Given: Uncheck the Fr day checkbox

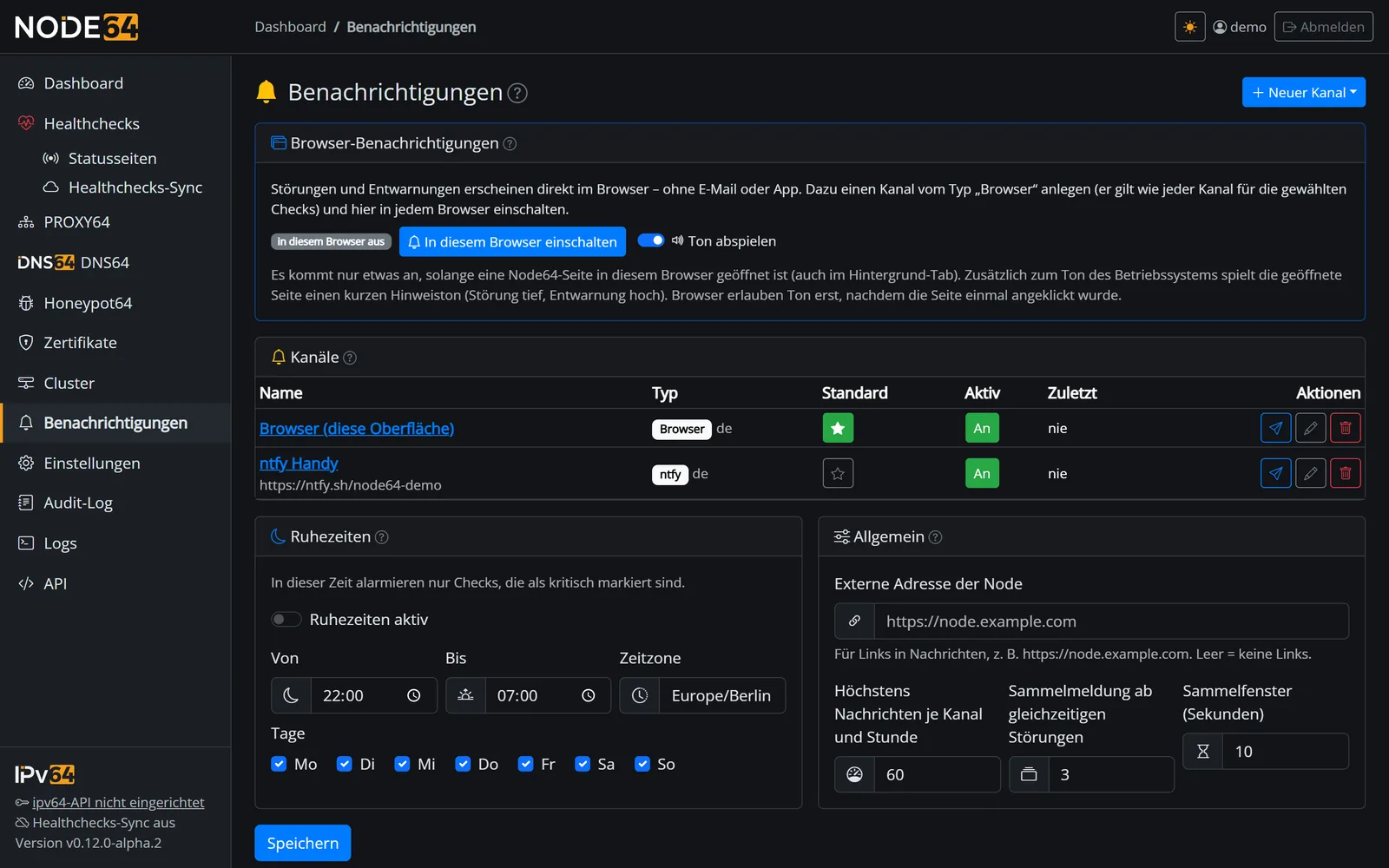Looking at the screenshot, I should point(525,764).
